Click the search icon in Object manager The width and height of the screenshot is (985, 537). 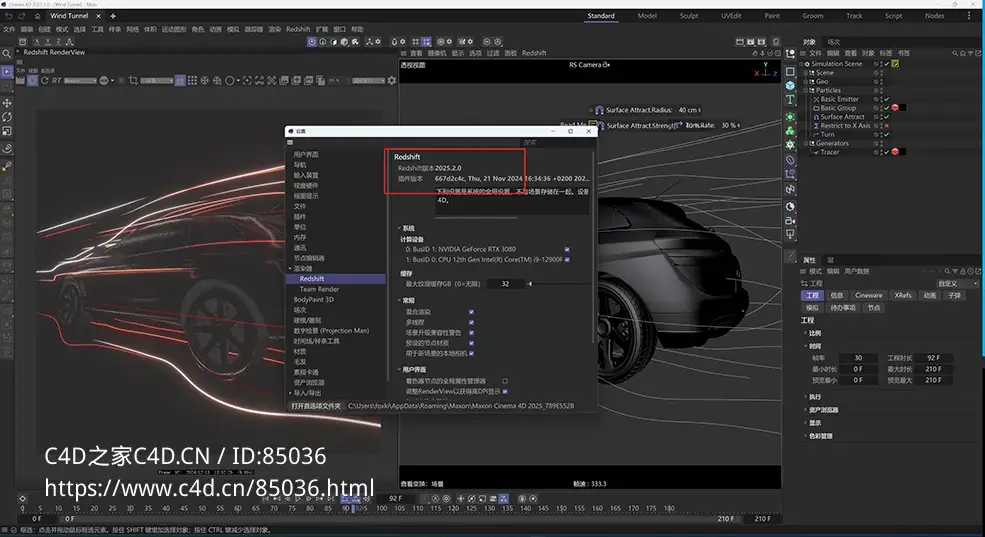(955, 53)
